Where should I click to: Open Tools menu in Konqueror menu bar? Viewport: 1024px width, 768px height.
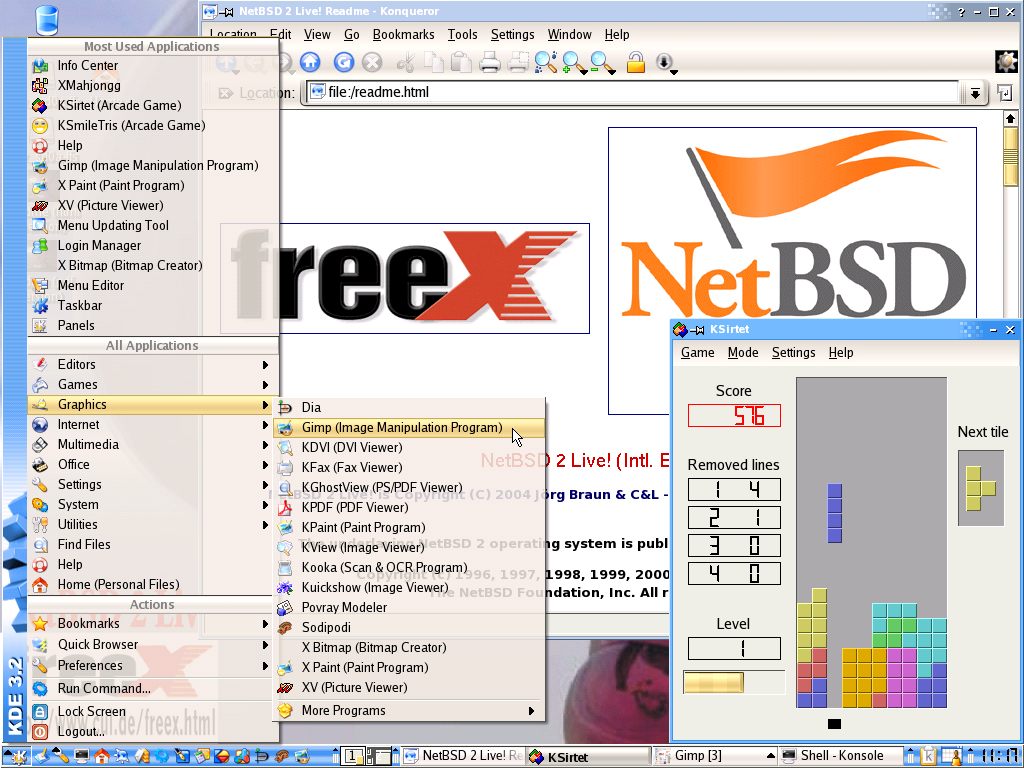click(x=462, y=35)
